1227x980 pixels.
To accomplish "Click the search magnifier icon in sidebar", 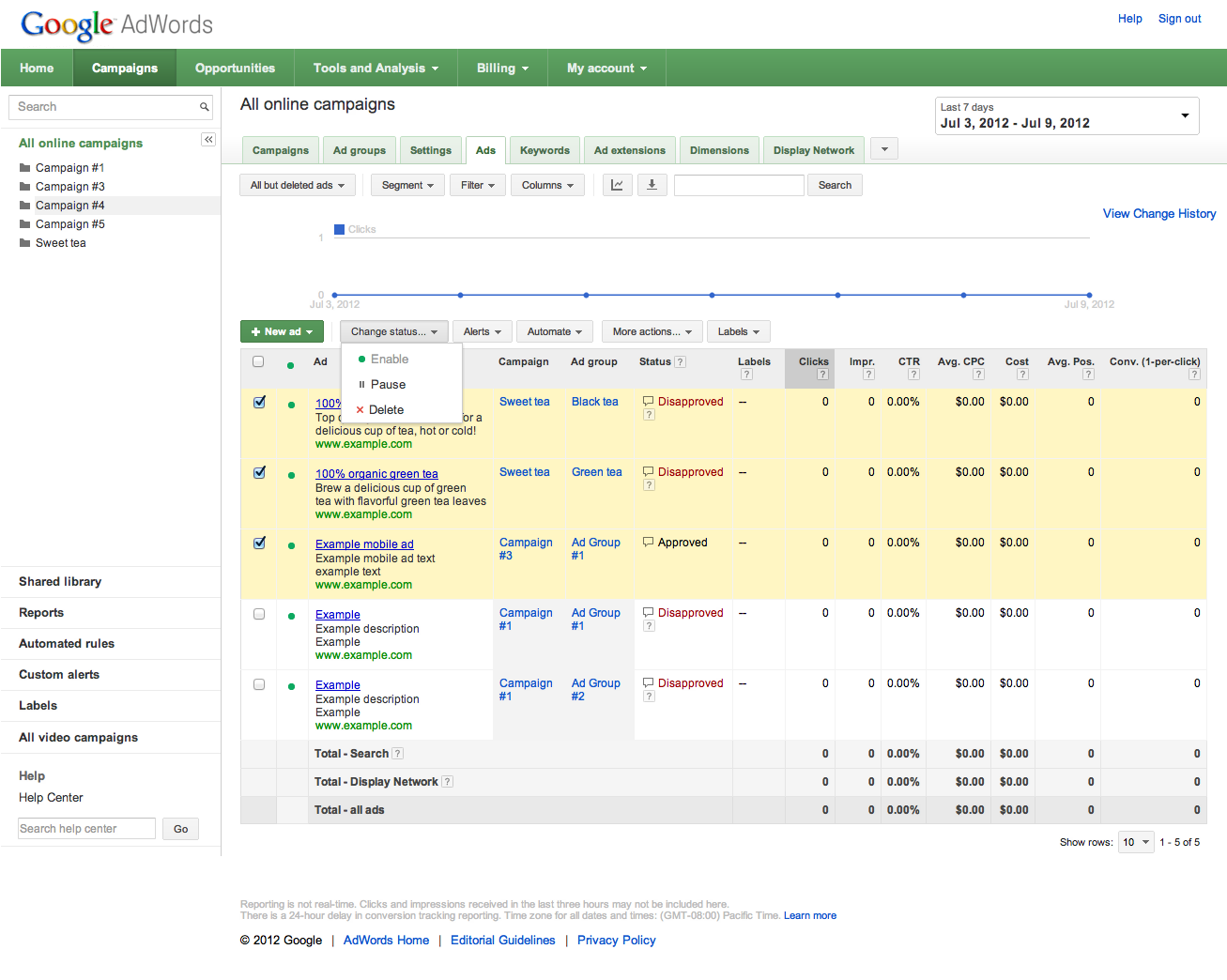I will 204,107.
